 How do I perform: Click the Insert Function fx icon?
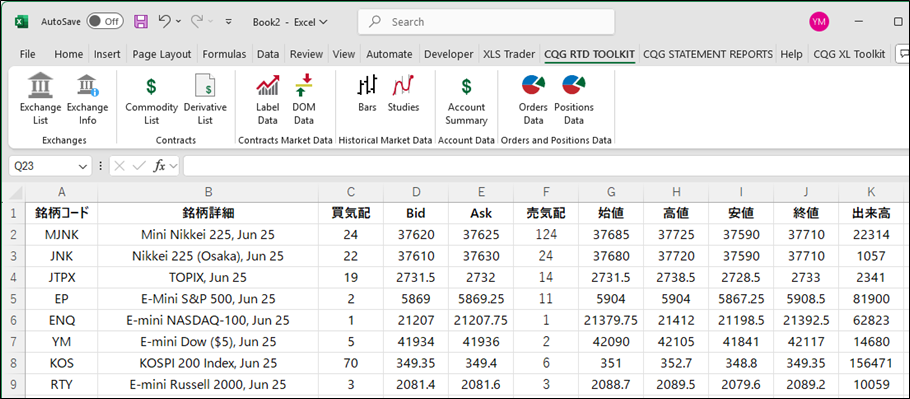point(160,166)
